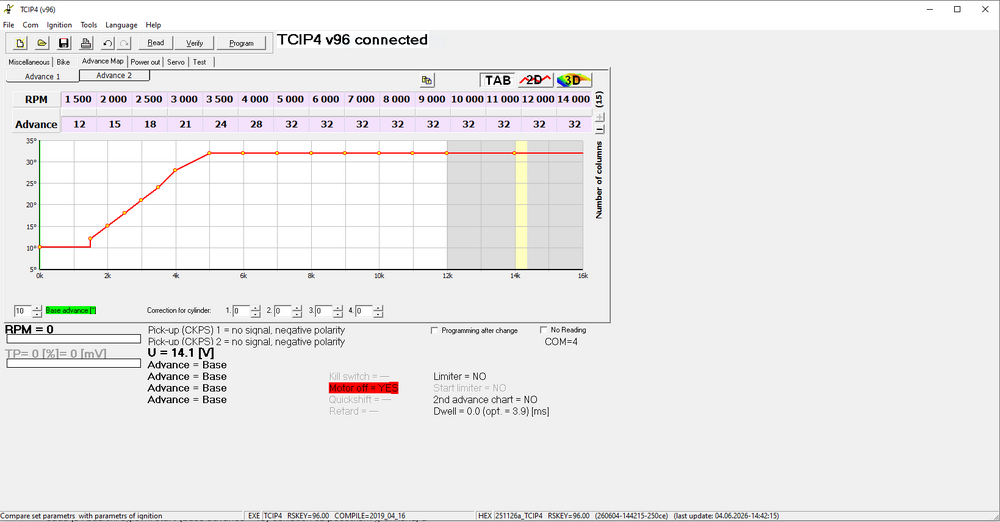Adjust cylinder 2 correction spinner
The width and height of the screenshot is (1000, 522).
[297, 311]
